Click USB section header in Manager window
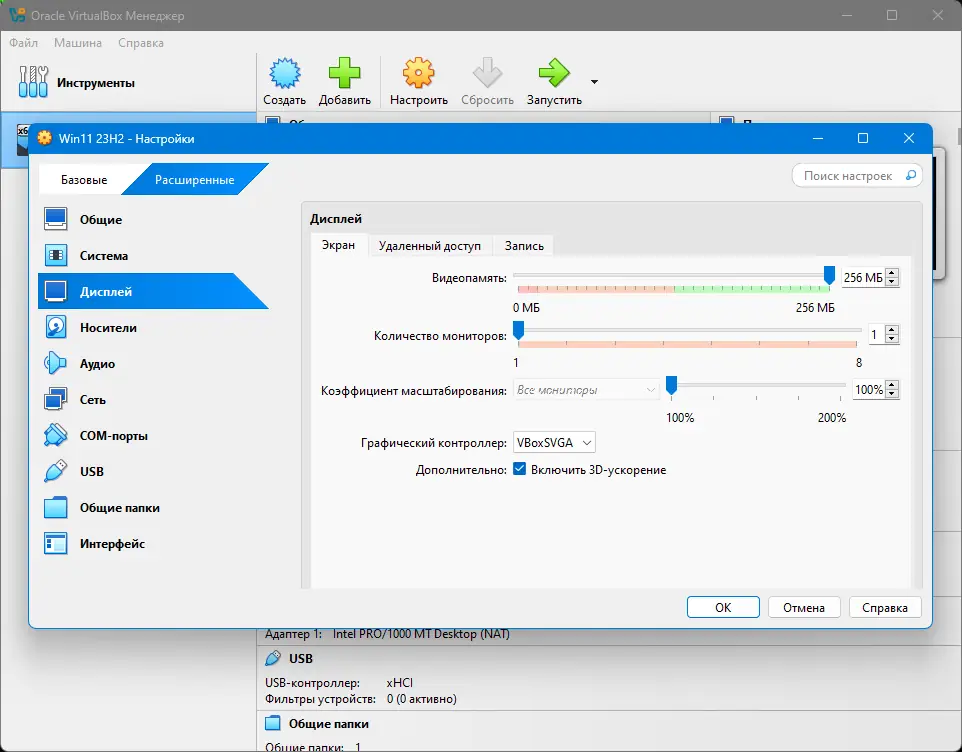This screenshot has height=752, width=962. click(x=301, y=659)
